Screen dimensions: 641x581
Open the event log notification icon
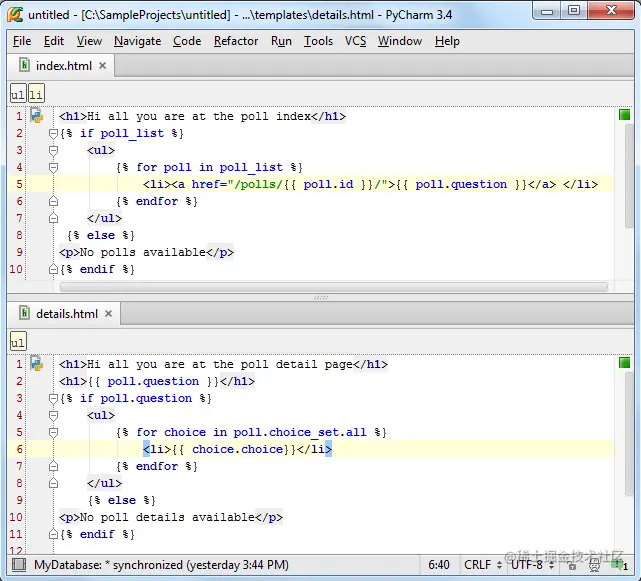click(x=619, y=565)
